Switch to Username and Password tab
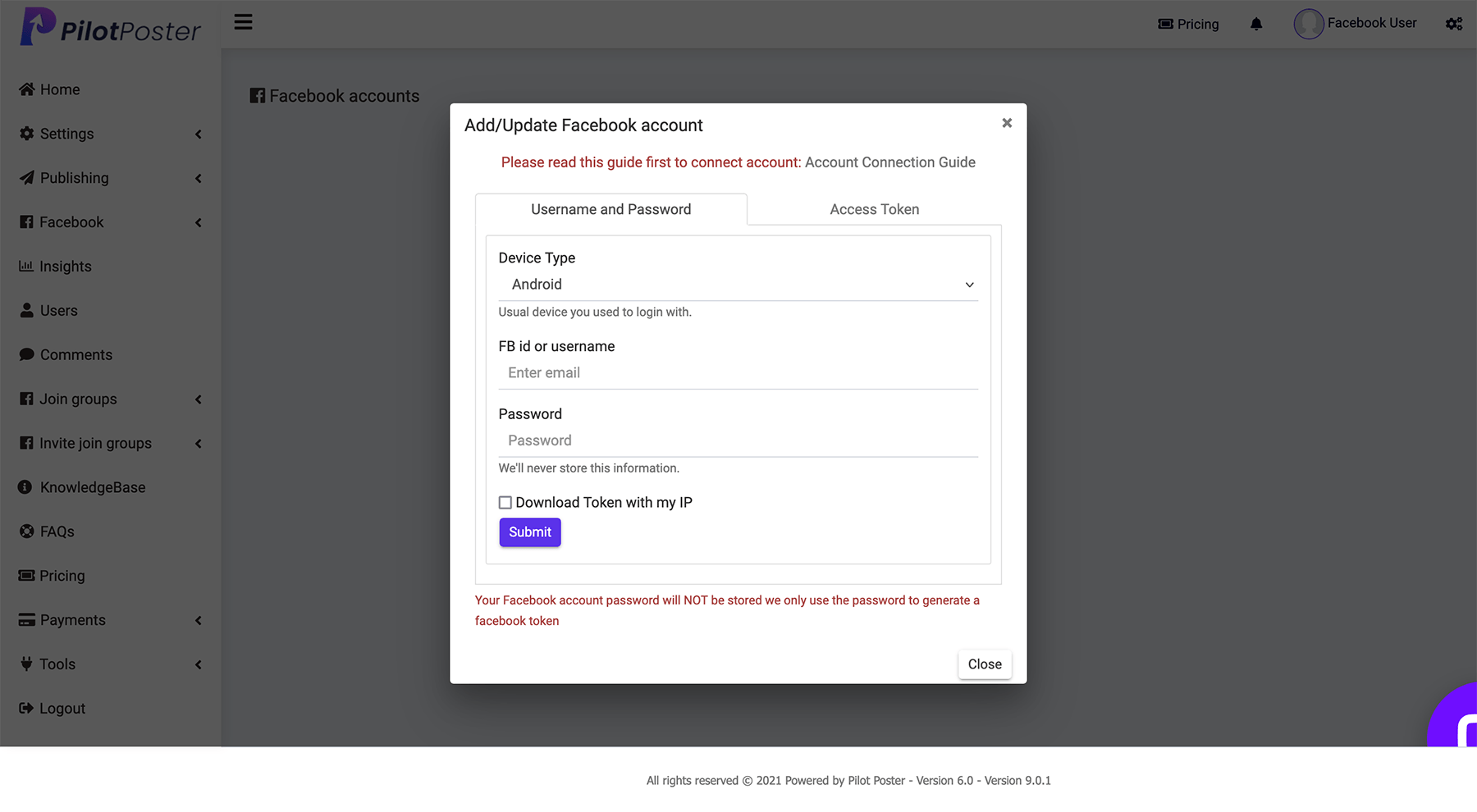 [x=611, y=209]
